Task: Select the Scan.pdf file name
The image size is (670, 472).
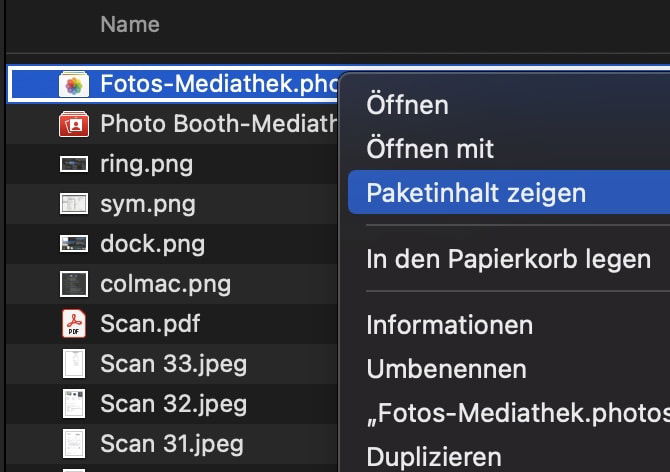Action: [150, 324]
